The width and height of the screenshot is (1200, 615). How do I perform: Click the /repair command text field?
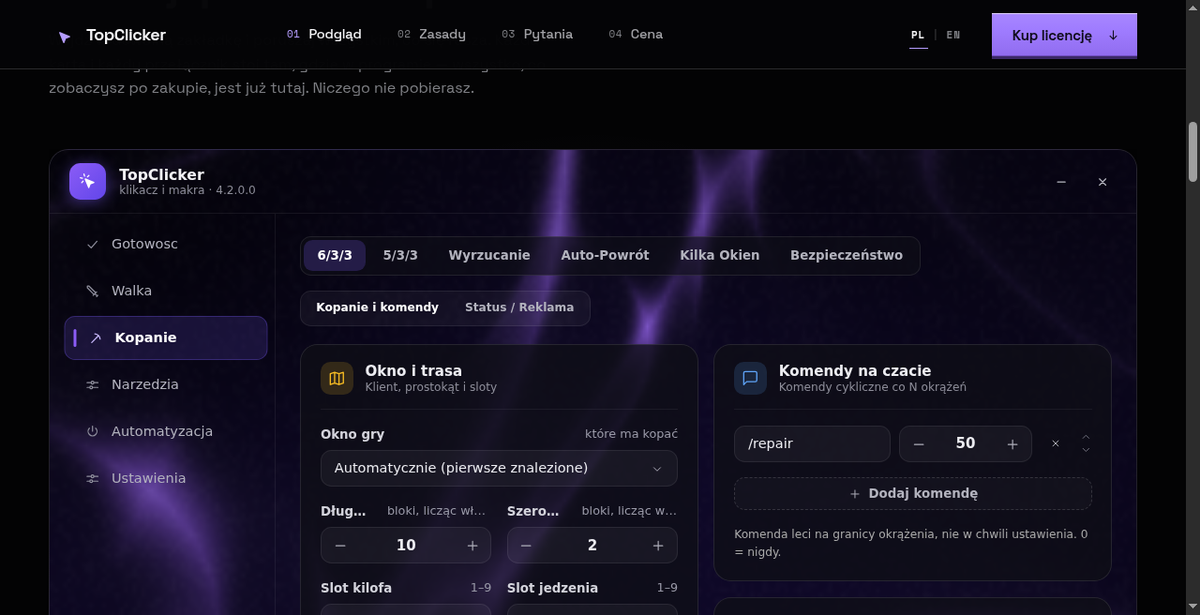pos(812,443)
